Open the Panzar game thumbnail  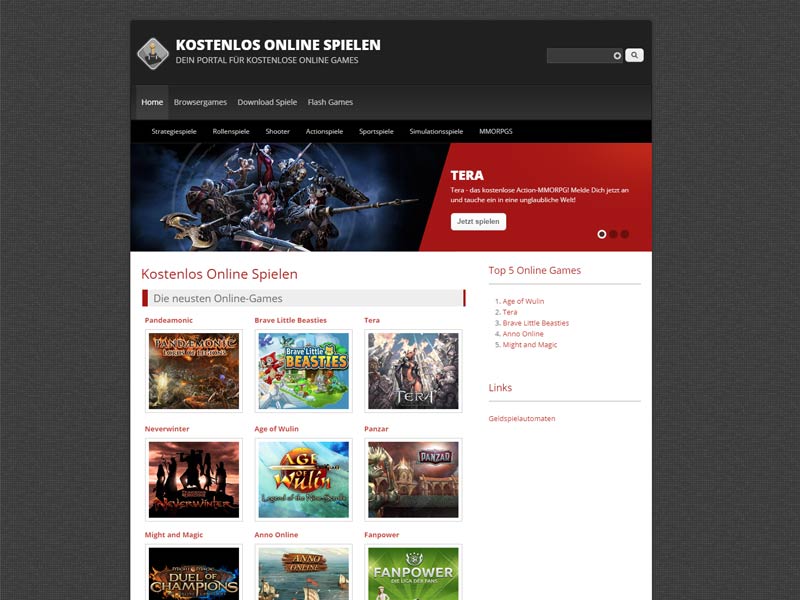[x=413, y=479]
